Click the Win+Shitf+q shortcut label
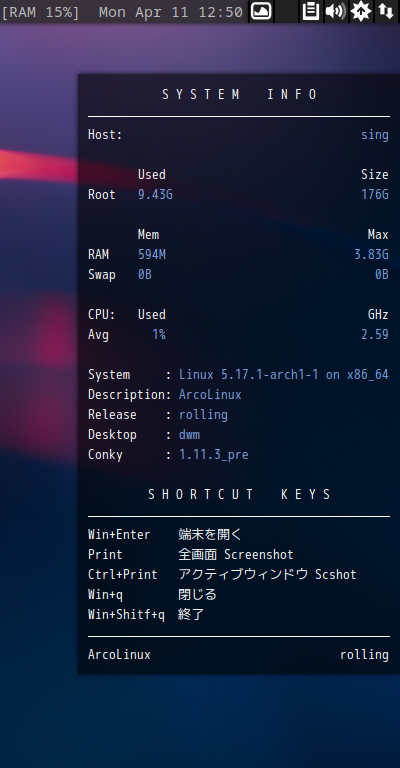 click(126, 615)
